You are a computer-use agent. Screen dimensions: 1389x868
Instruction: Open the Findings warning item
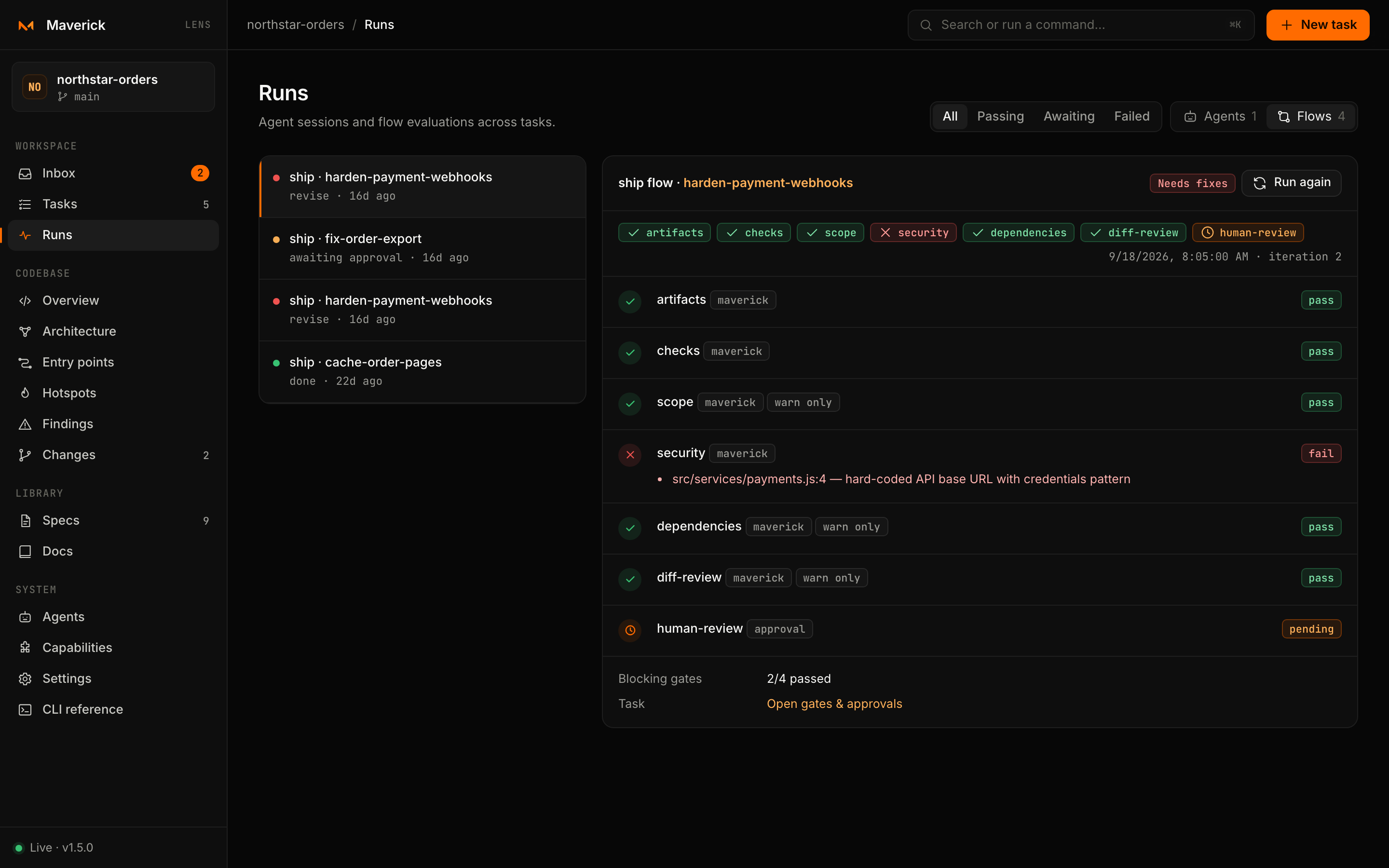(113, 424)
